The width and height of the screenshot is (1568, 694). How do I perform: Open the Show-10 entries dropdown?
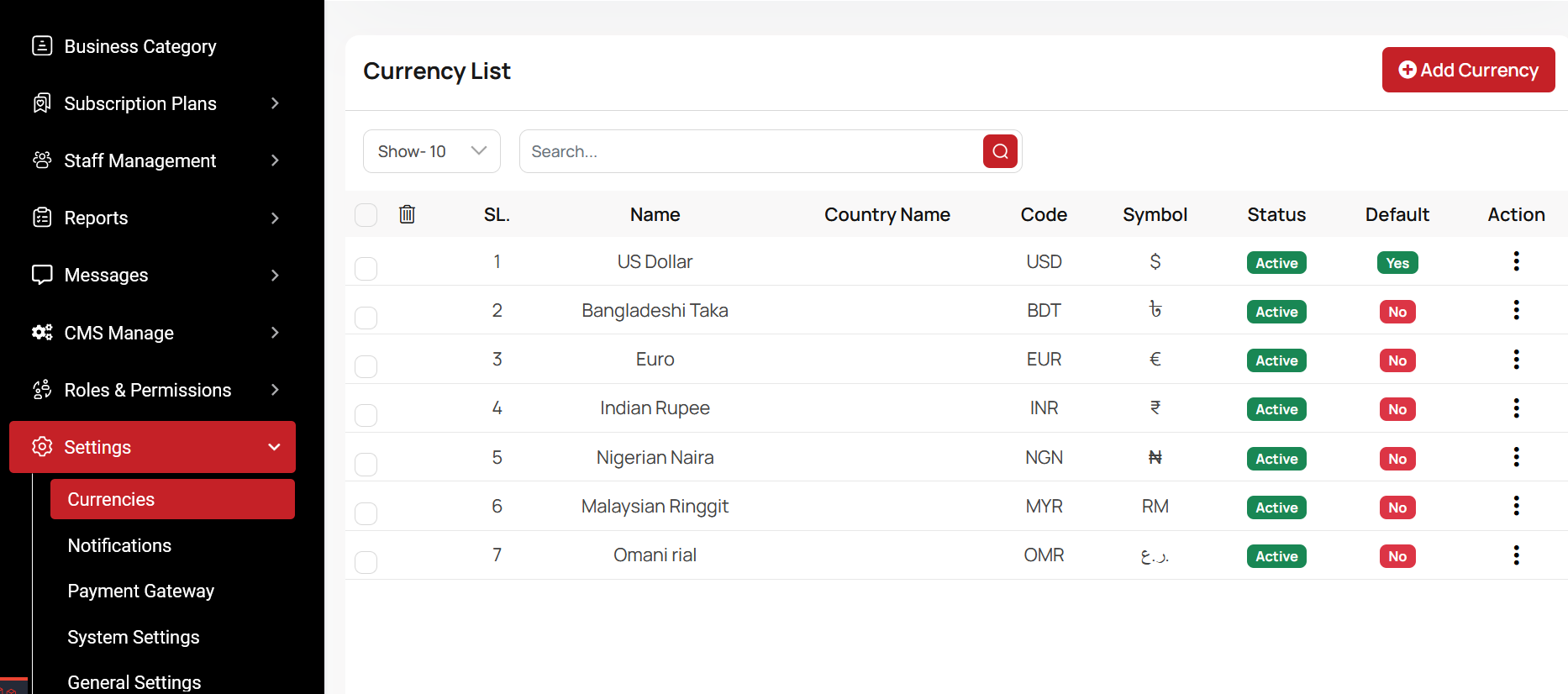click(x=431, y=151)
